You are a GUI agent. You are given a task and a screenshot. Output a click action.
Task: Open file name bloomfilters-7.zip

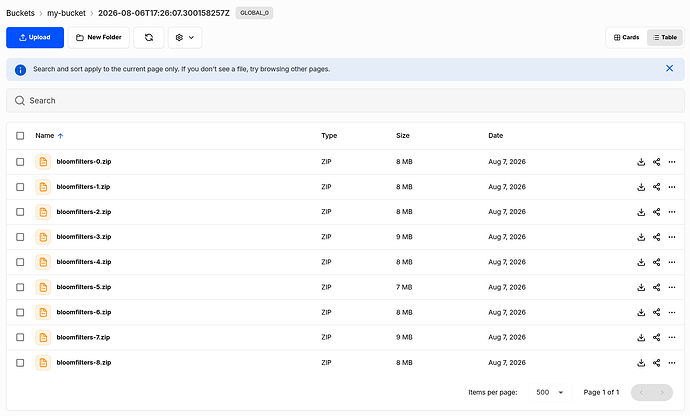click(x=83, y=338)
